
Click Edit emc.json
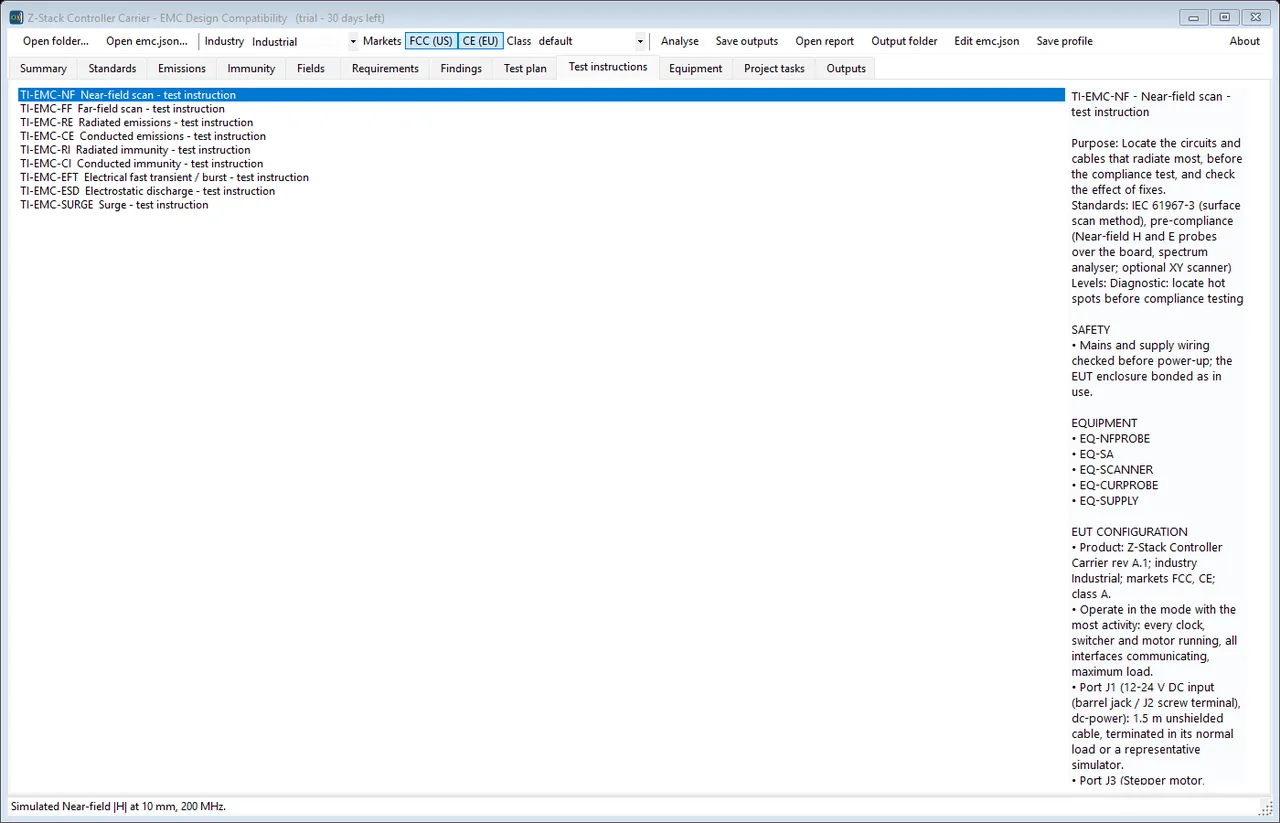pyautogui.click(x=987, y=41)
